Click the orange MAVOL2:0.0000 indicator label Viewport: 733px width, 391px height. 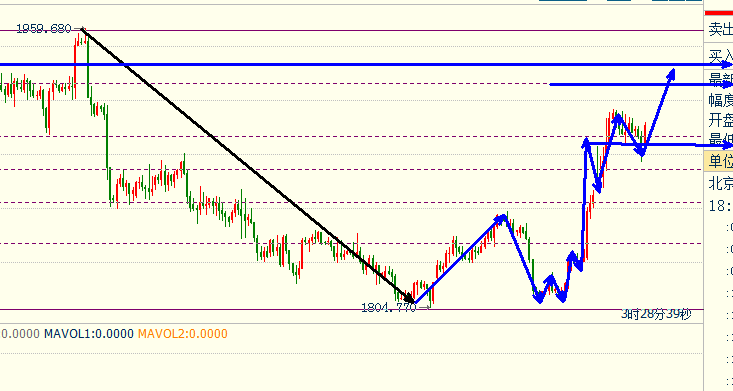coord(183,334)
